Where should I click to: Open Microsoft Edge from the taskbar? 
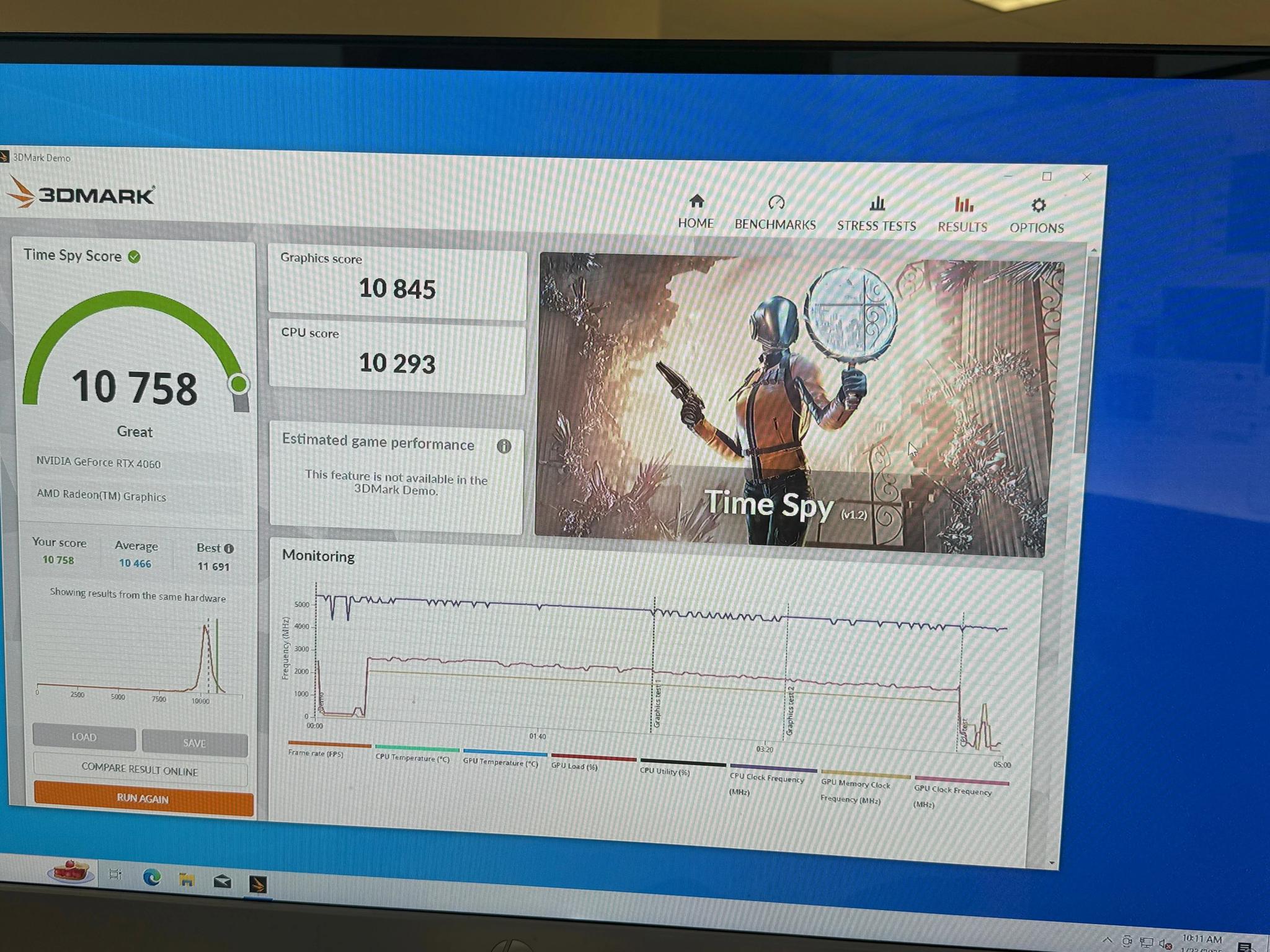click(152, 876)
